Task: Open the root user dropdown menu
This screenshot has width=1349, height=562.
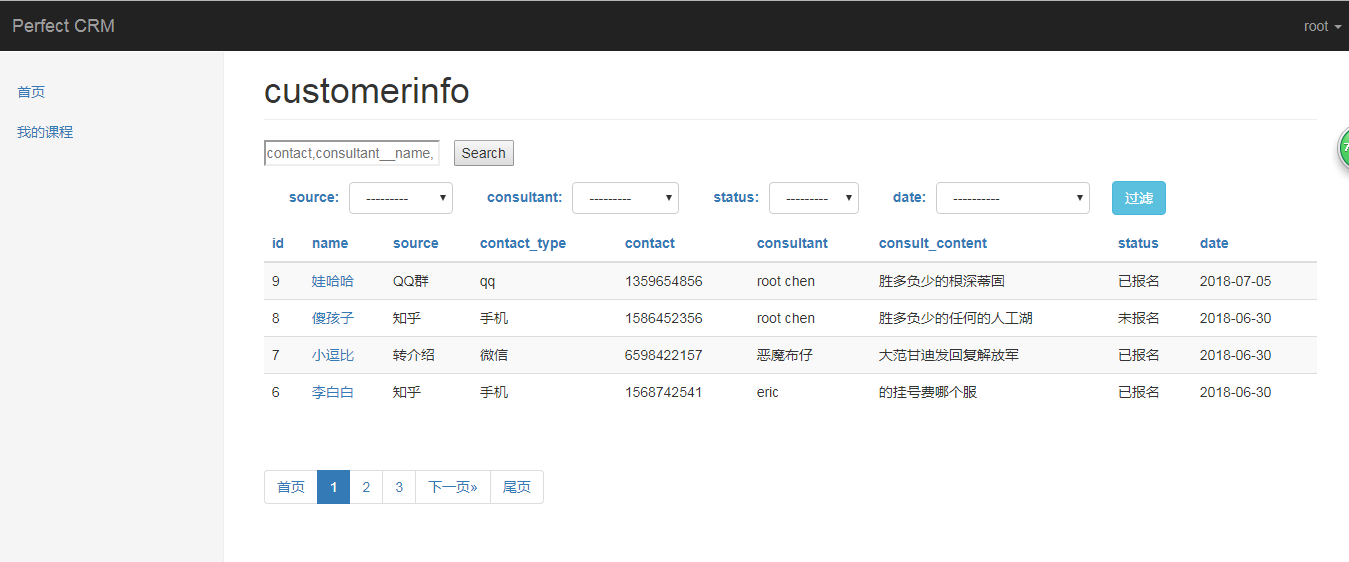Action: pyautogui.click(x=1322, y=26)
